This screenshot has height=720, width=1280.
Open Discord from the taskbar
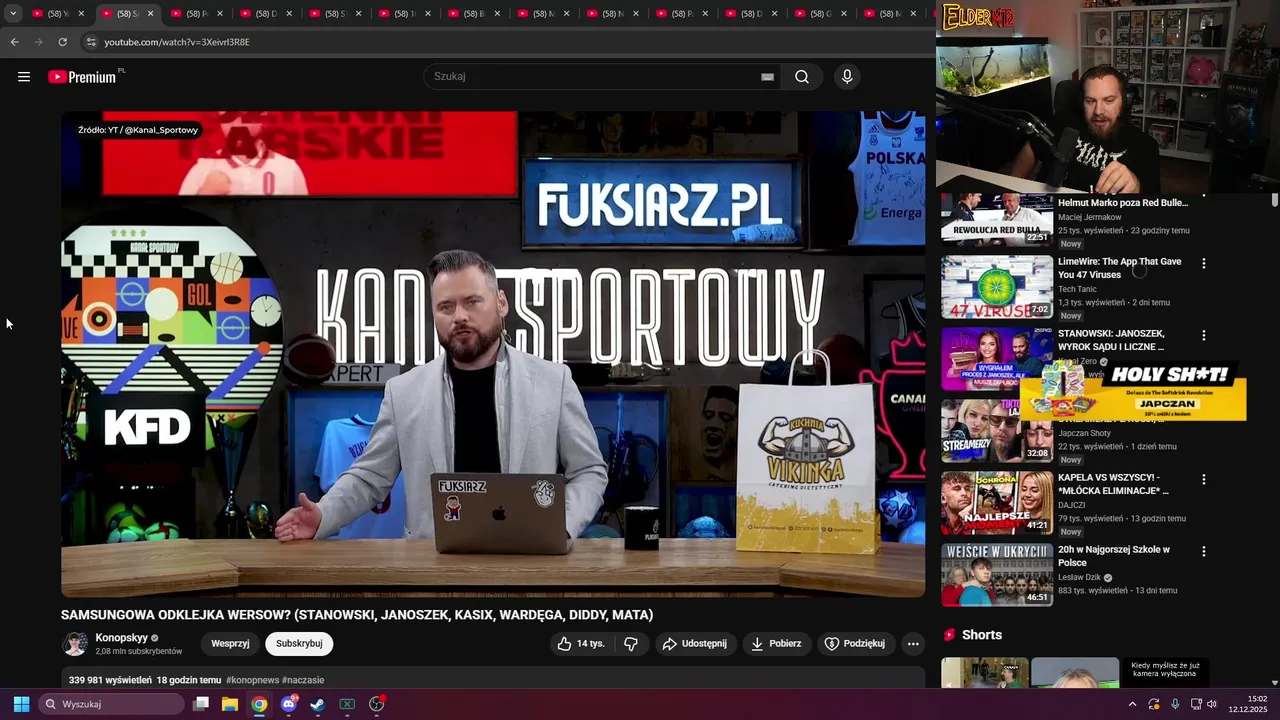coord(289,704)
